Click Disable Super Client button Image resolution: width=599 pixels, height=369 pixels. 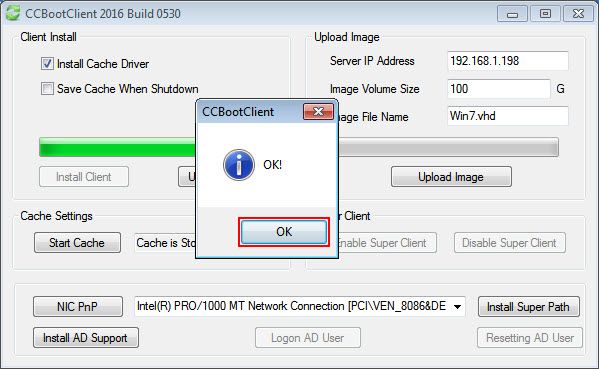[x=509, y=243]
